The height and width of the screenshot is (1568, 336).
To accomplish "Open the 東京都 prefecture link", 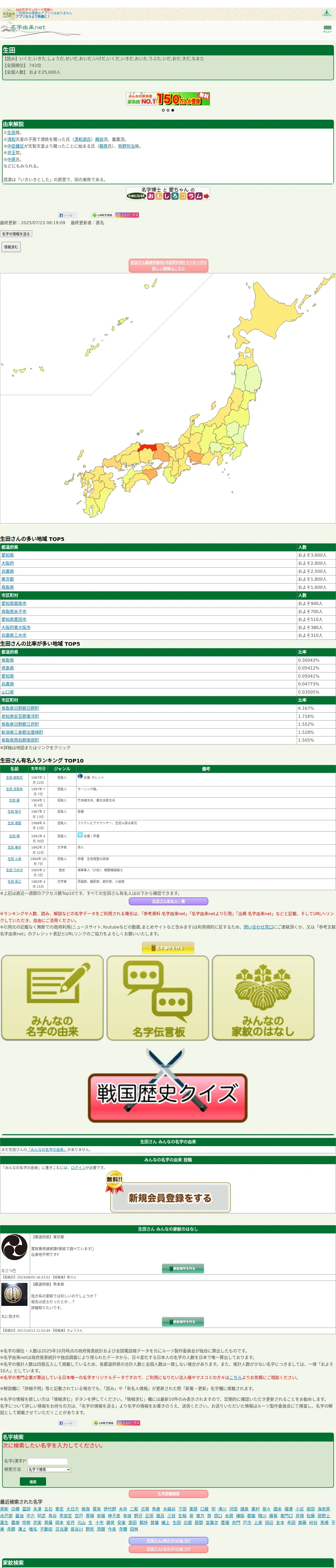I will pyautogui.click(x=7, y=579).
